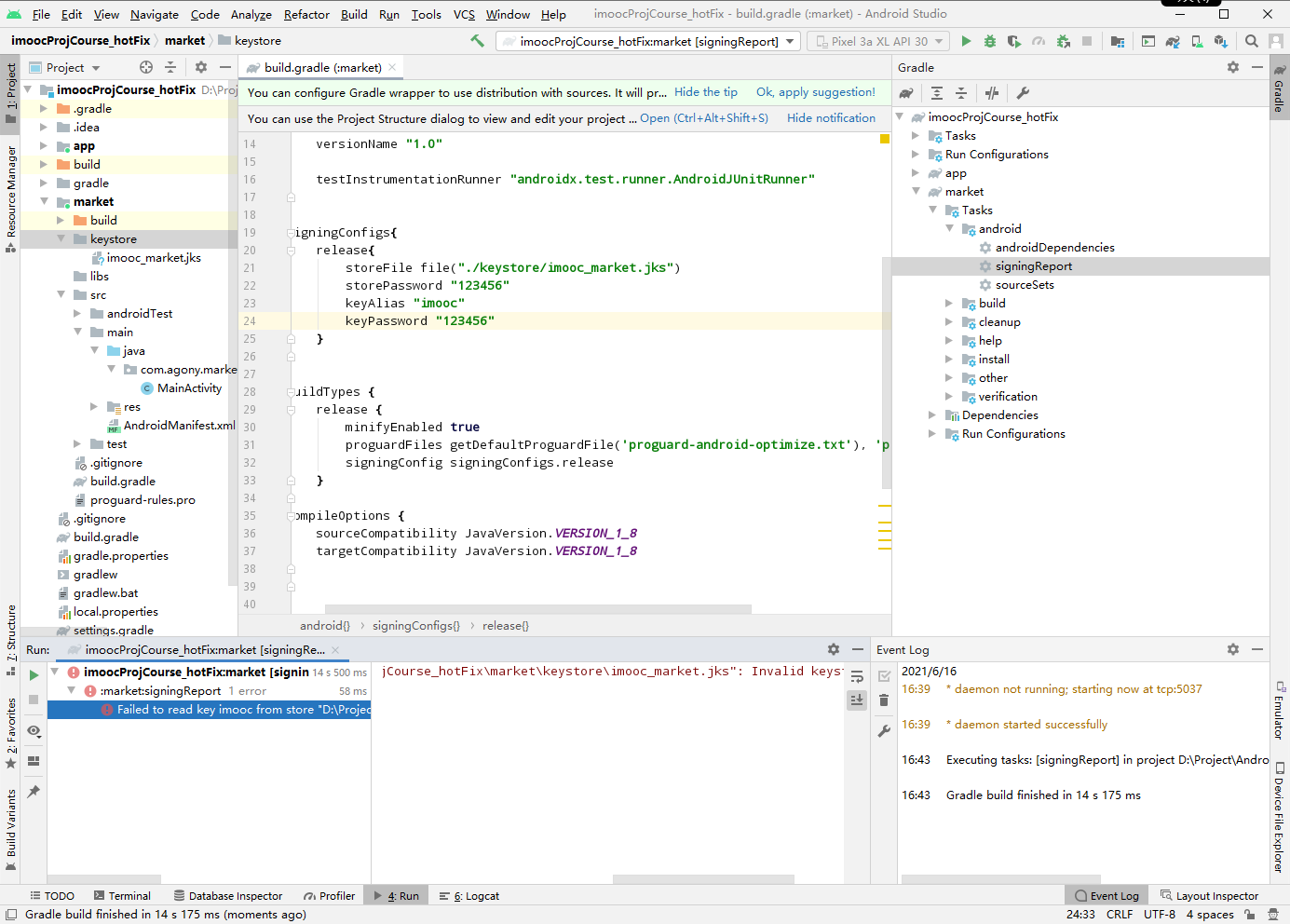
Task: Click Open Project Structure link in notification
Action: (x=704, y=118)
